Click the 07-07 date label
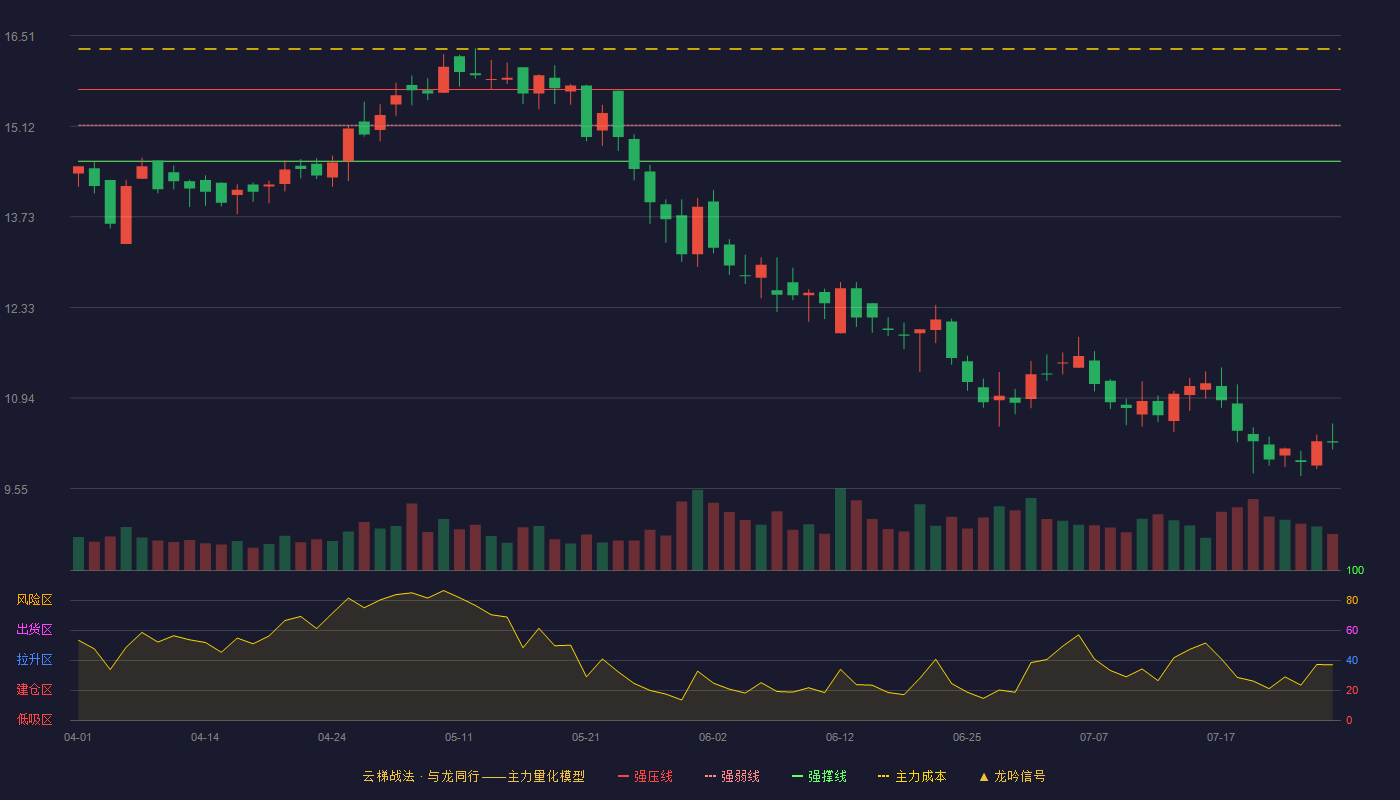1400x800 pixels. coord(1094,737)
